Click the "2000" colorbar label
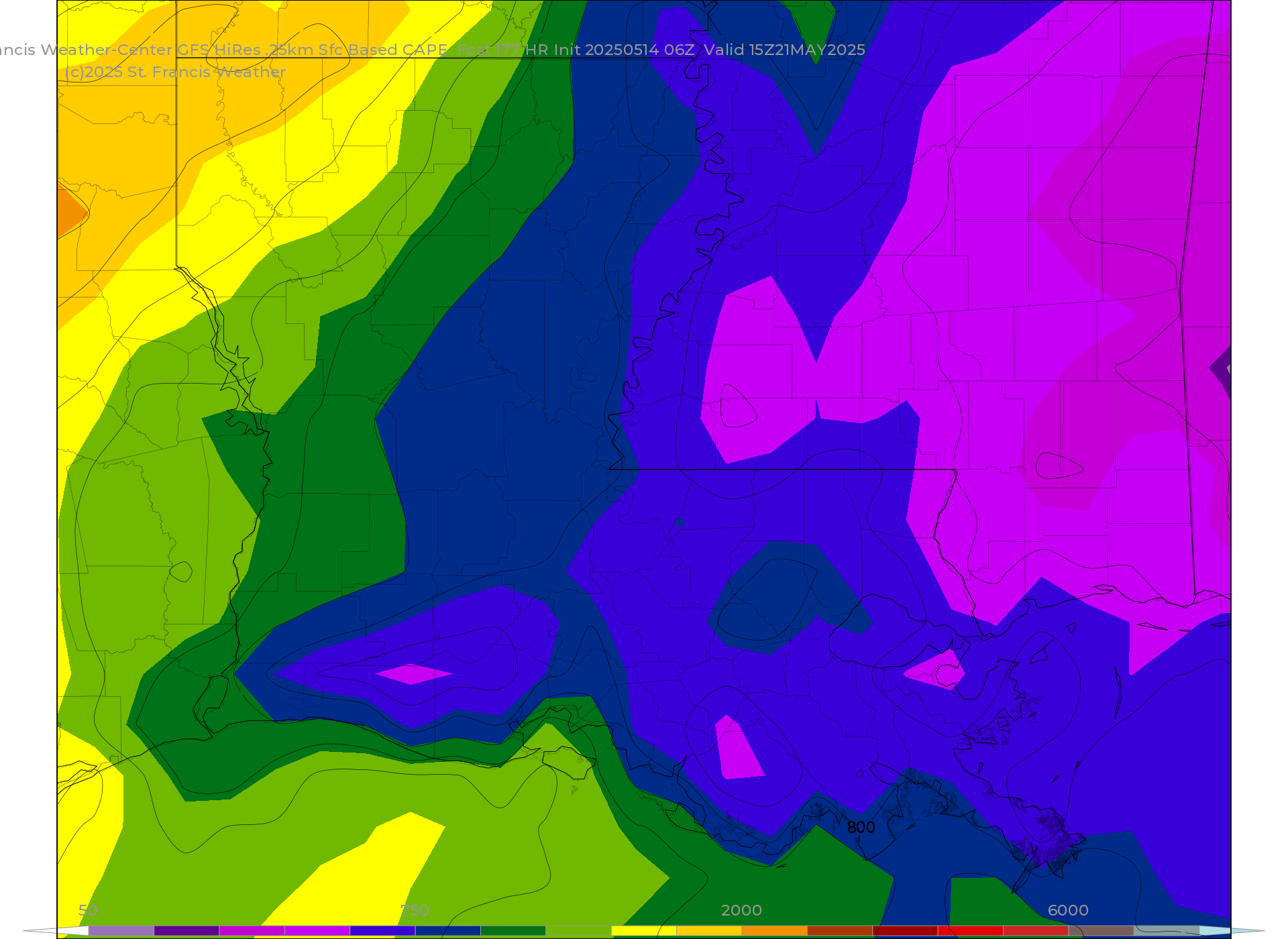 [x=741, y=910]
